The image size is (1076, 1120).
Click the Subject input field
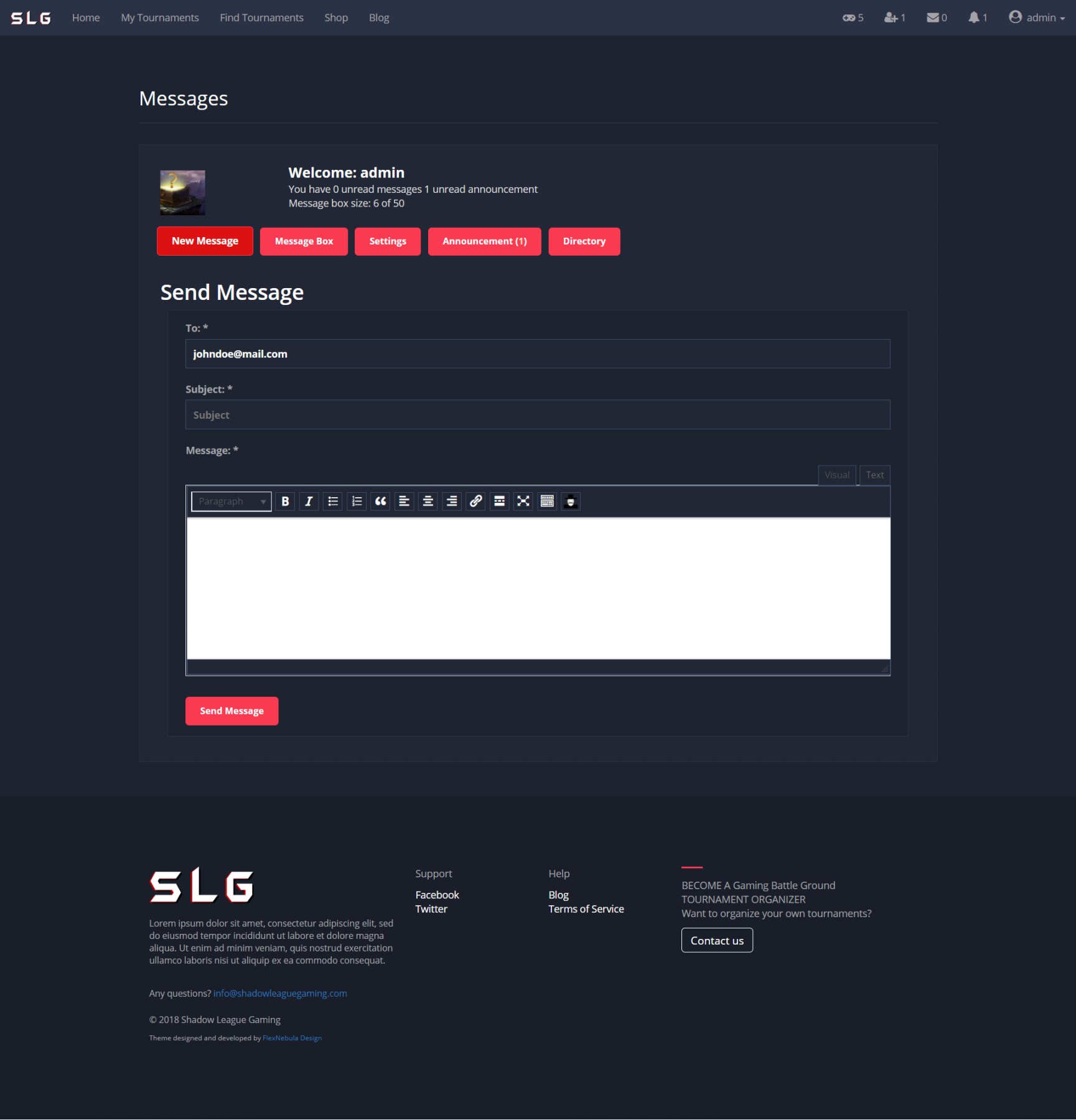pos(538,415)
